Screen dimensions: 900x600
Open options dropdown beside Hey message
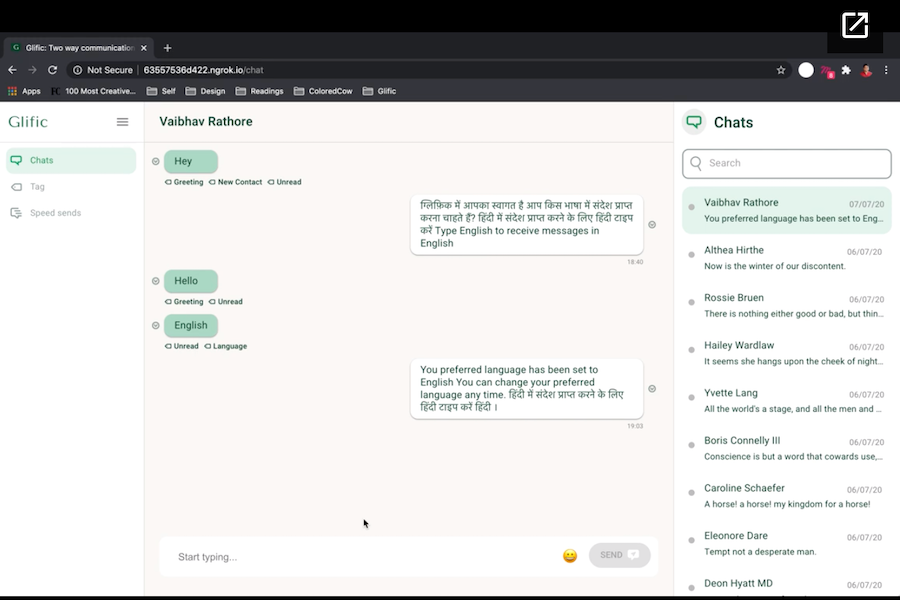pos(156,161)
